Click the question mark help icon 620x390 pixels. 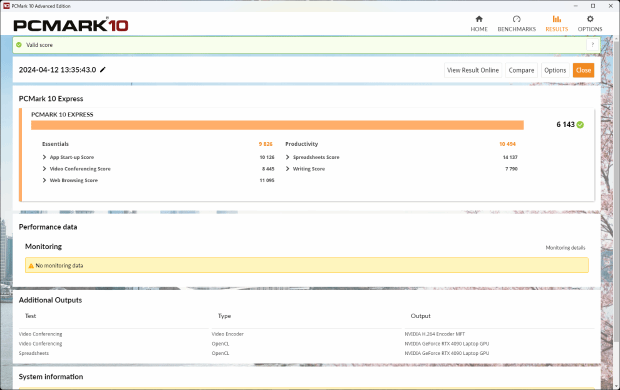[x=592, y=45]
